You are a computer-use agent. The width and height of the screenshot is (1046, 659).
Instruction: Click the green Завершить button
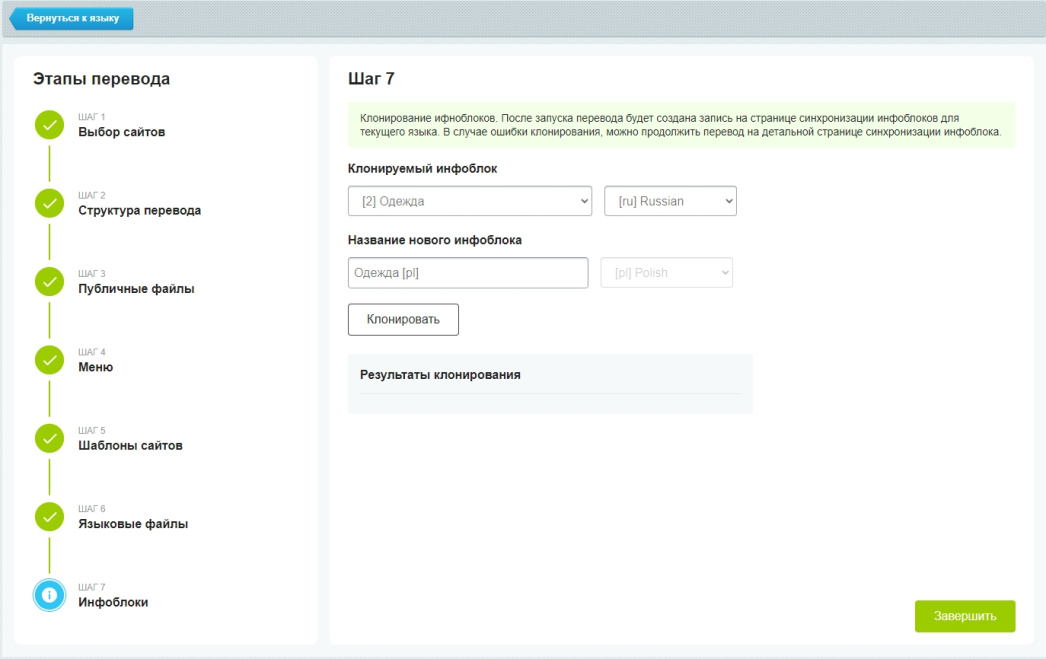[x=965, y=616]
